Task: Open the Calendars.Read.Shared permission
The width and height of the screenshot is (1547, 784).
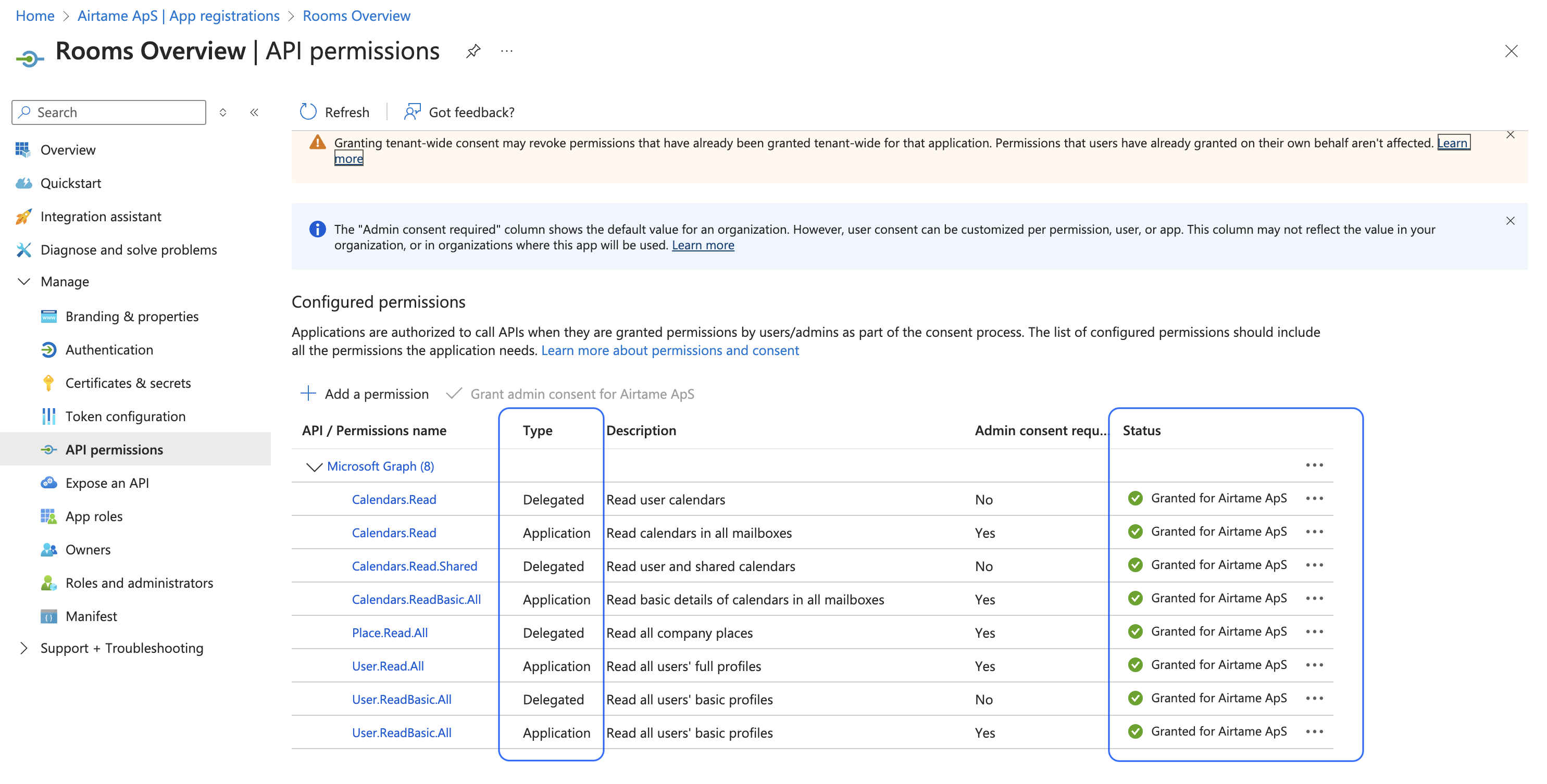Action: [x=415, y=566]
